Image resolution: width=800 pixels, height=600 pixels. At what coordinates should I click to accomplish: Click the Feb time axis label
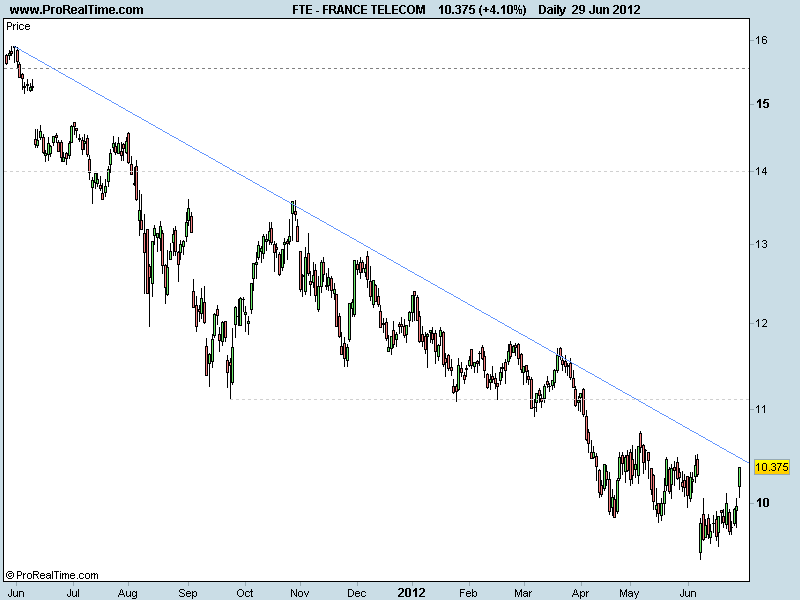468,593
